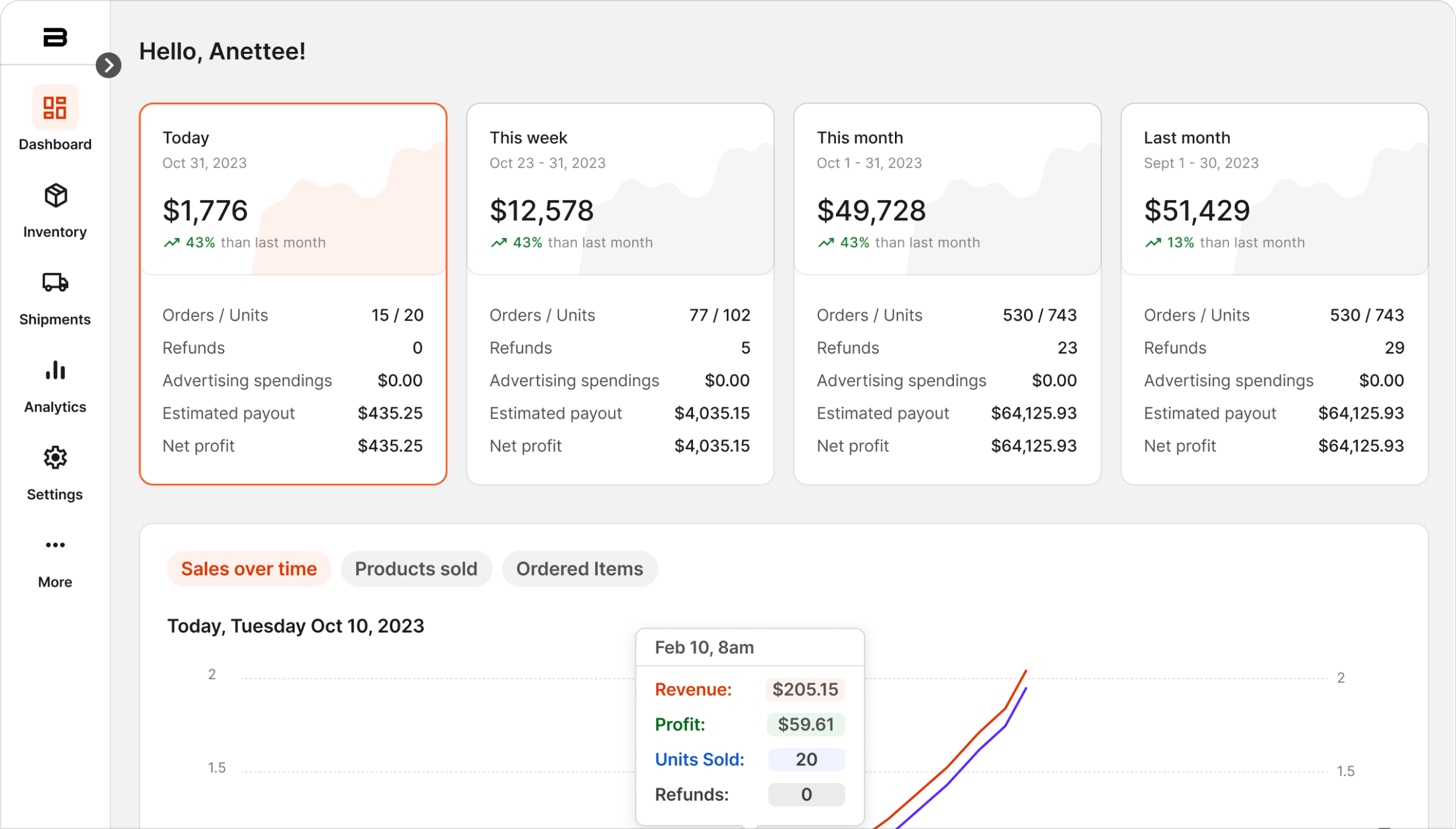The height and width of the screenshot is (829, 1456).
Task: Open the Settings gear icon
Action: click(55, 458)
